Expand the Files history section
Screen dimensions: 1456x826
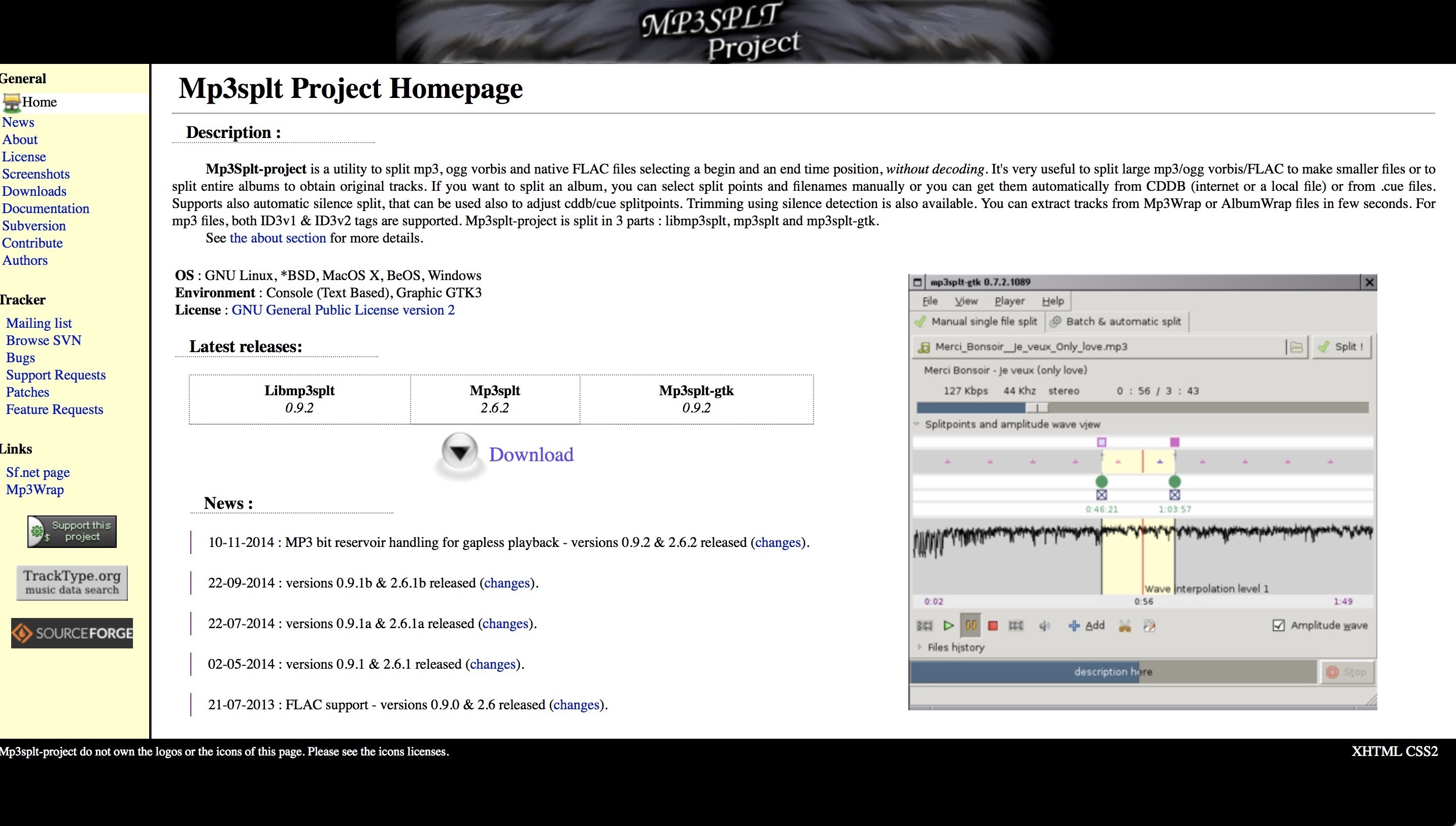pyautogui.click(x=919, y=647)
